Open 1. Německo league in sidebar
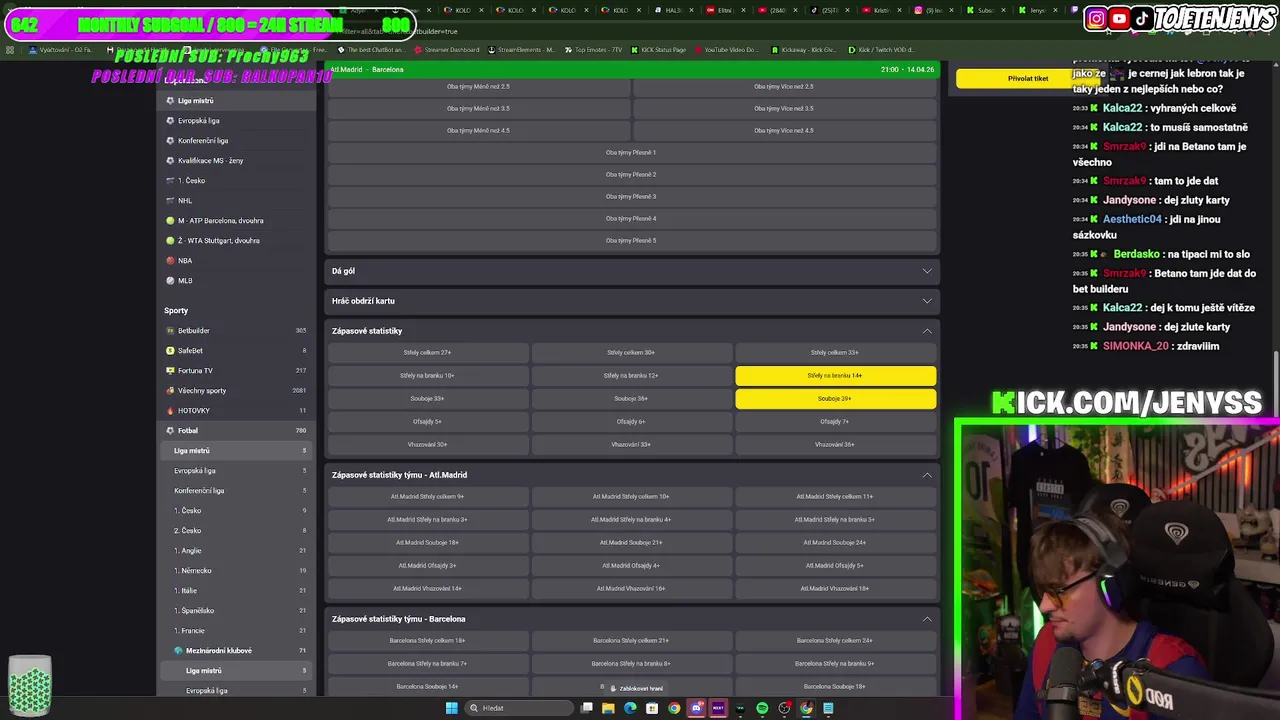The width and height of the screenshot is (1280, 720). (x=236, y=571)
